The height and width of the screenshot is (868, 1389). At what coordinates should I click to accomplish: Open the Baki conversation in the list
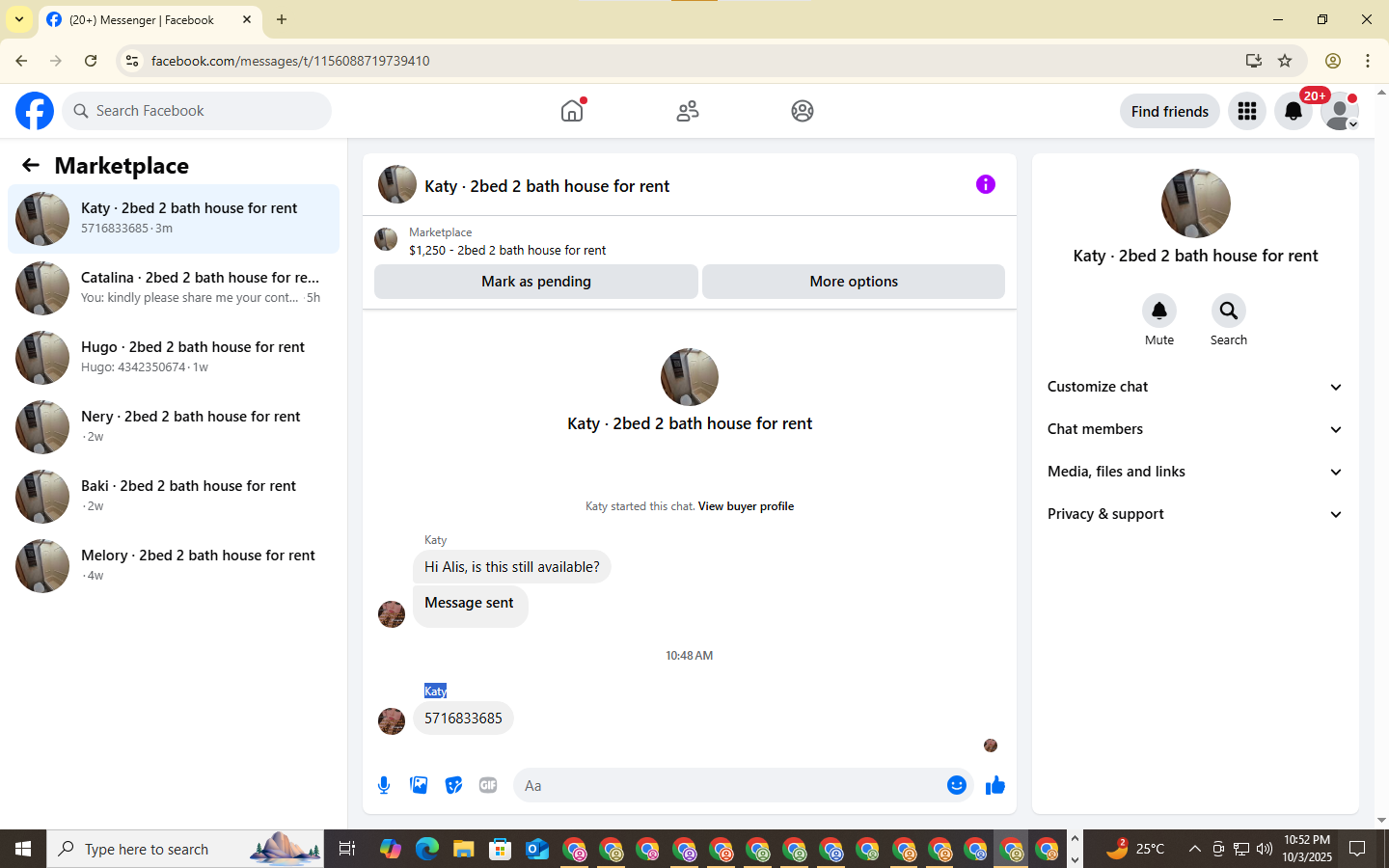click(174, 497)
